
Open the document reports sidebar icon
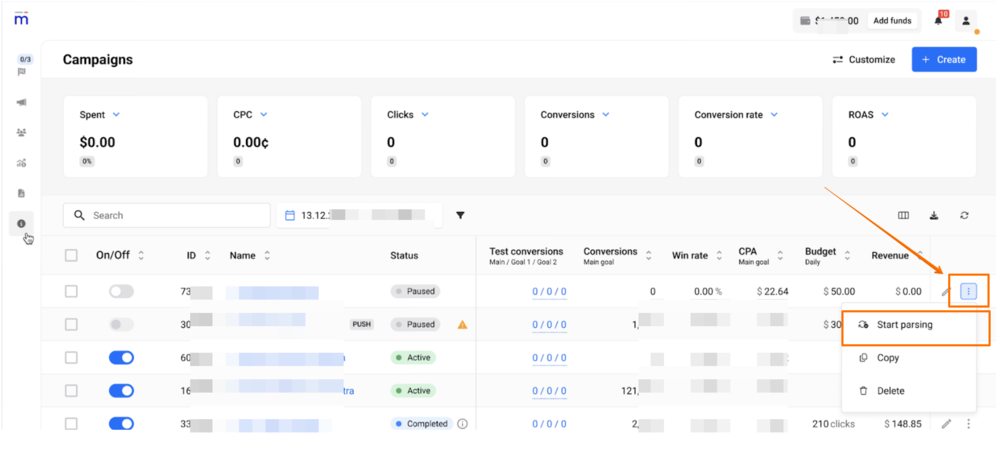click(22, 193)
